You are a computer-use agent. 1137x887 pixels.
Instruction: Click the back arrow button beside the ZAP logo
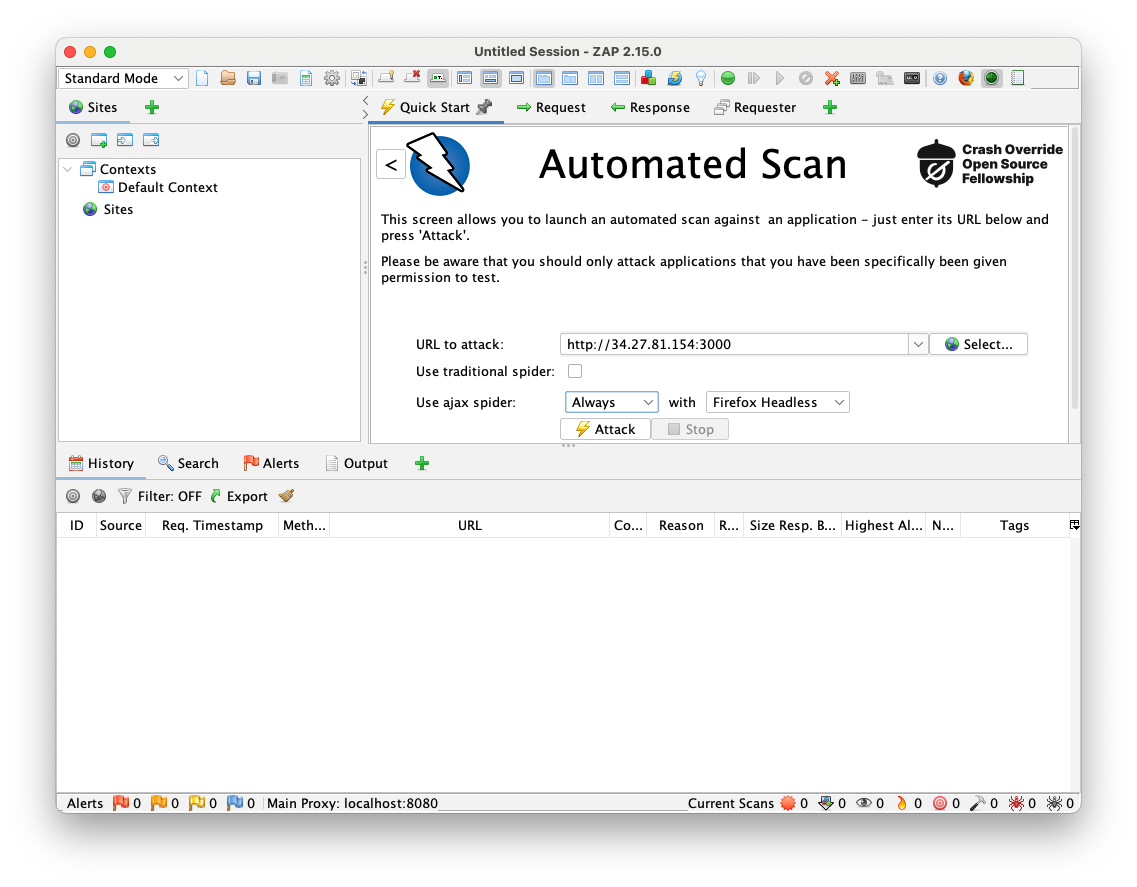pos(391,165)
